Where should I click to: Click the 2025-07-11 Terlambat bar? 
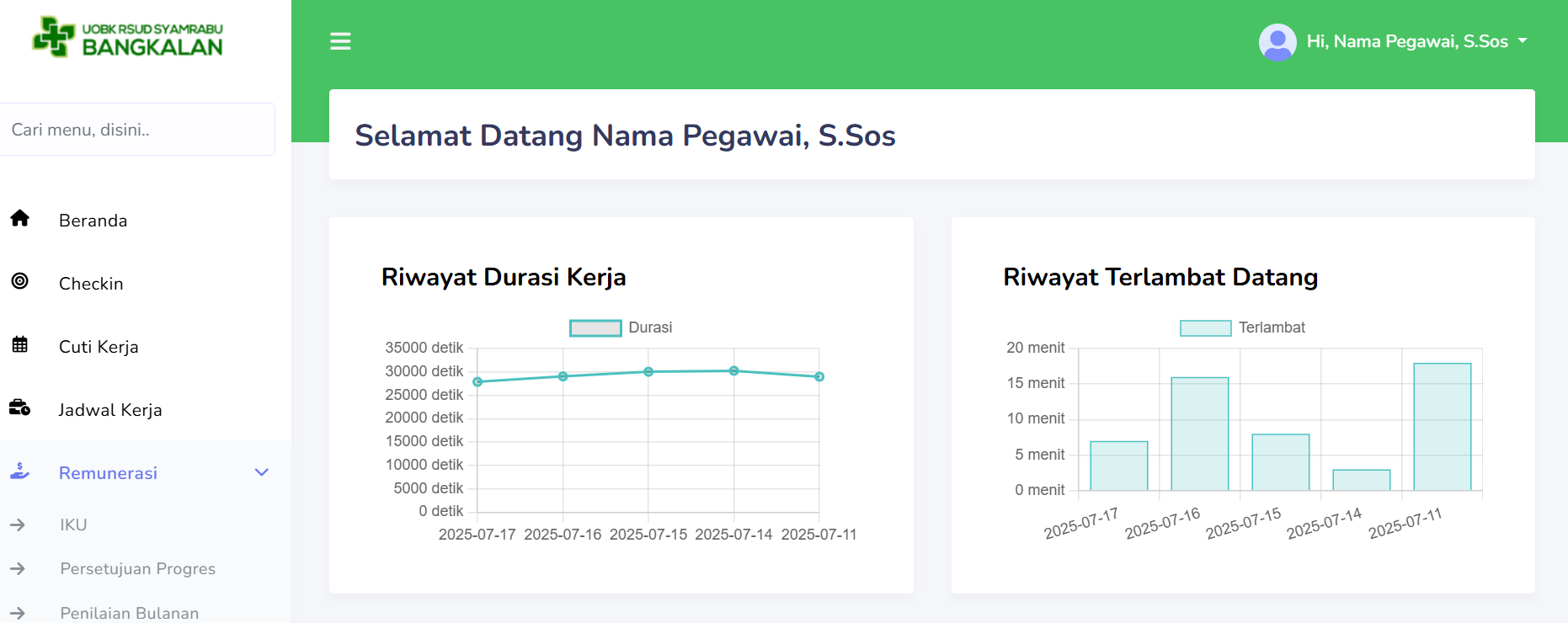(x=1442, y=427)
